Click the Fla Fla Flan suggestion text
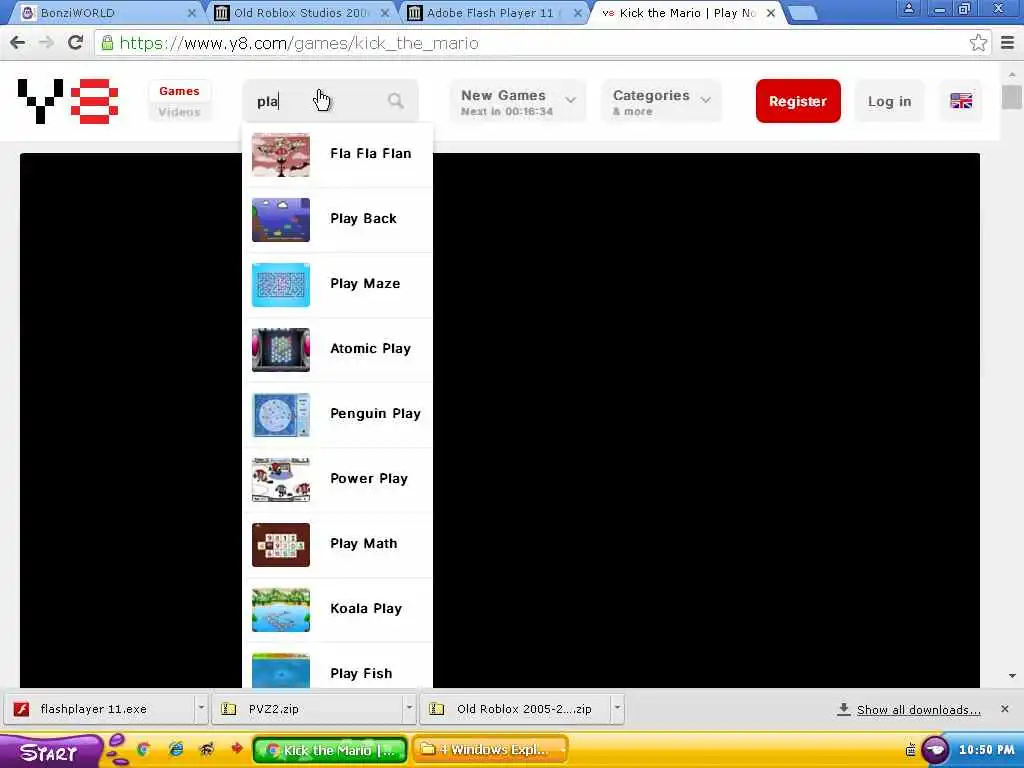Viewport: 1024px width, 768px height. [371, 153]
